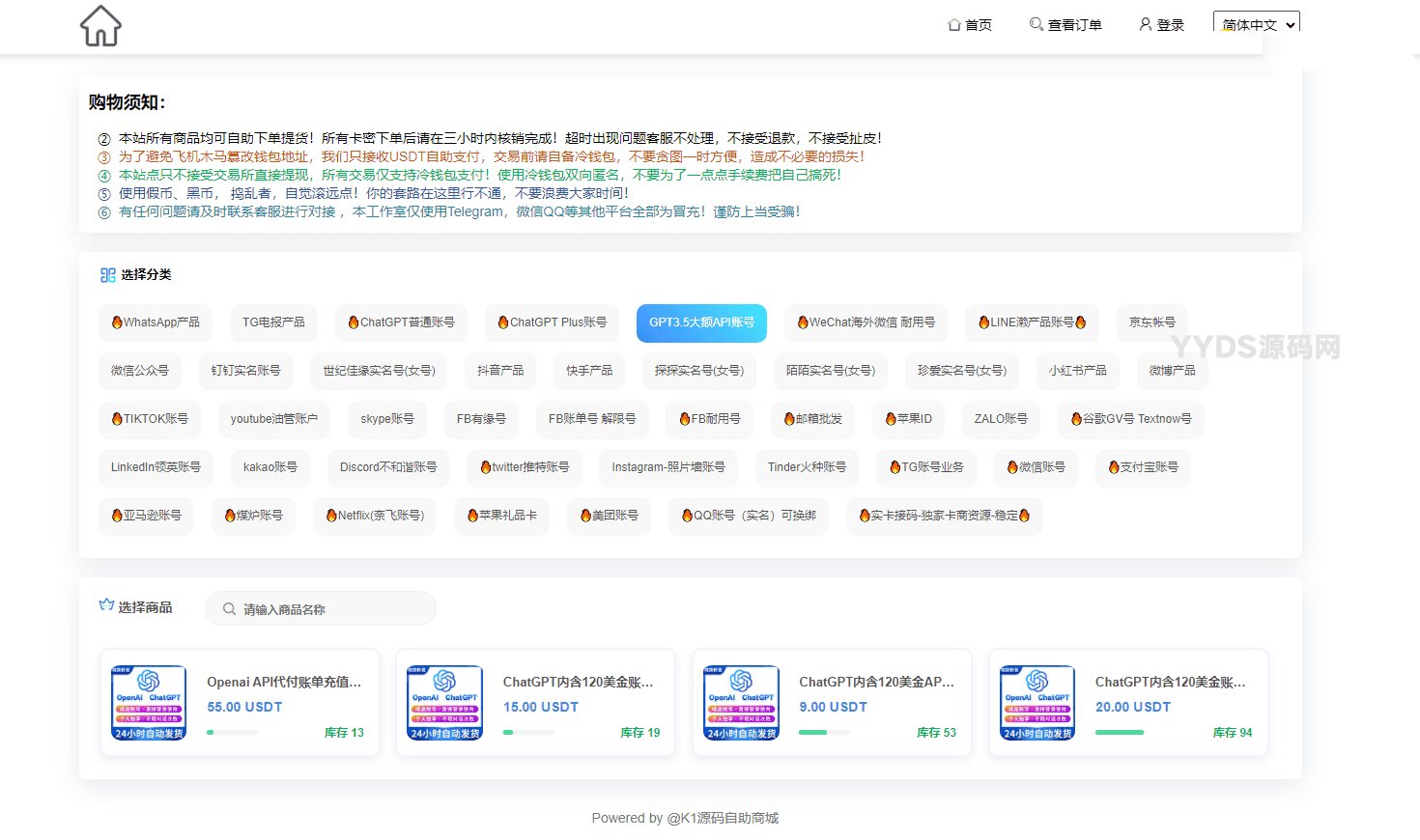Open Openai API代付账单充值 product title
Image resolution: width=1420 pixels, height=840 pixels.
click(x=284, y=682)
